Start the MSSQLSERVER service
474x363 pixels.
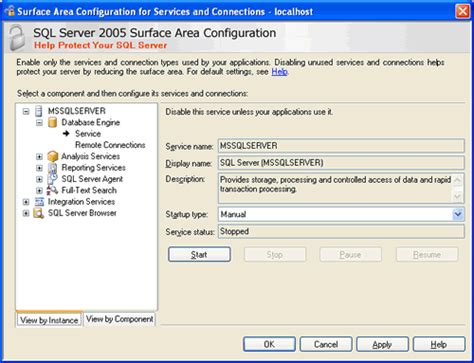pos(199,255)
